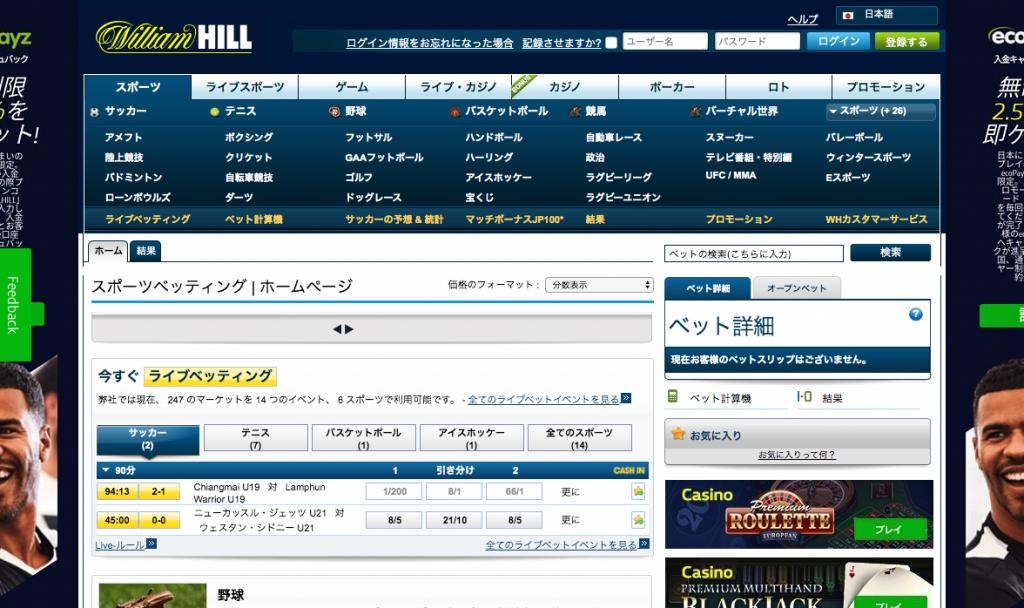Open the プロモーション main tab

tap(886, 87)
